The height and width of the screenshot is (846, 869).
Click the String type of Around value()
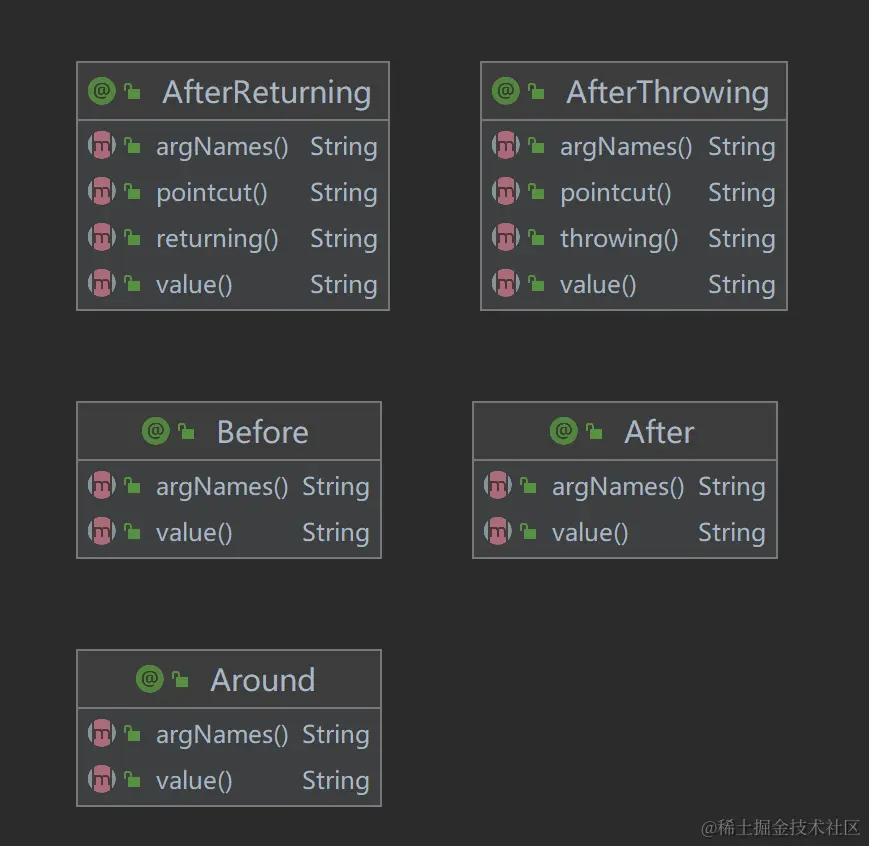tap(335, 781)
